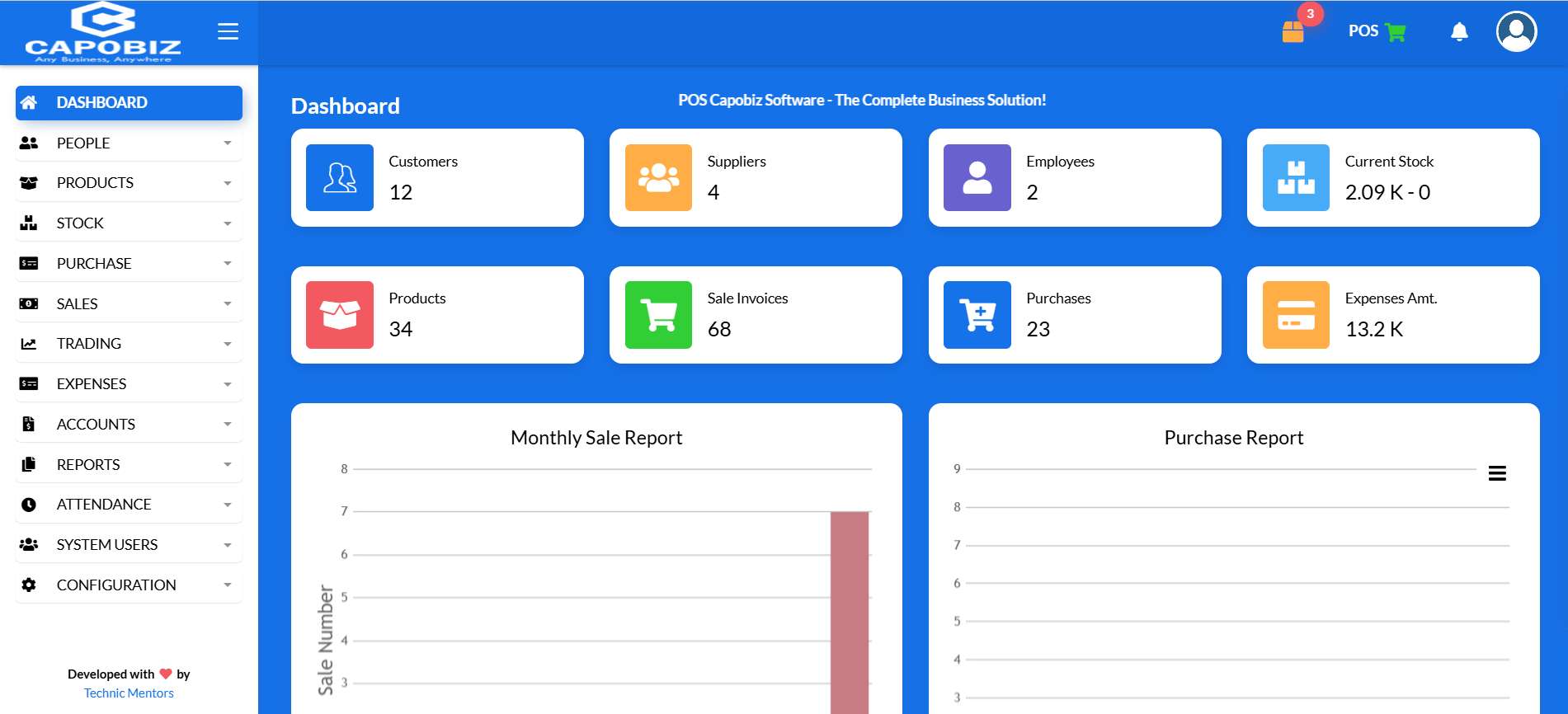
Task: Click the Current Stock card icon
Action: coord(1296,177)
